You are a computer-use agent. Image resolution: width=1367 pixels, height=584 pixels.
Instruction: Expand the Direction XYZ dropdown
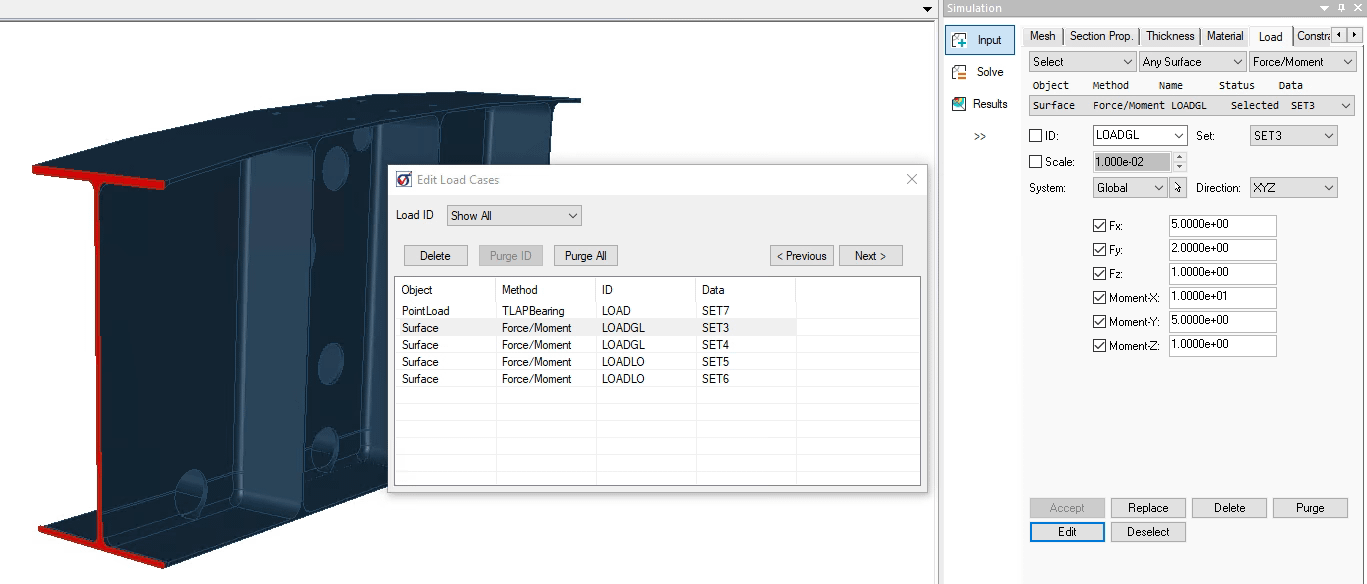coord(1292,188)
